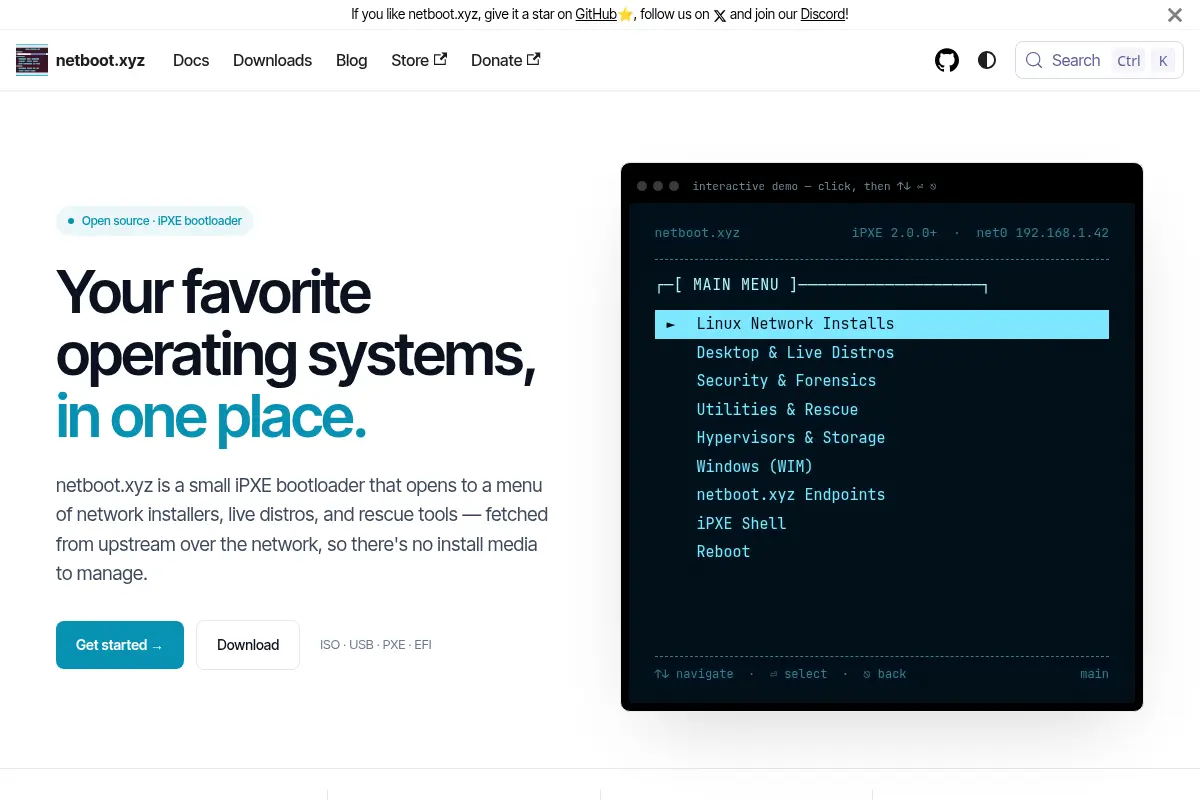The image size is (1200, 800).
Task: Click the 'net0 192.168.1.42' terminal text
Action: 1042,233
